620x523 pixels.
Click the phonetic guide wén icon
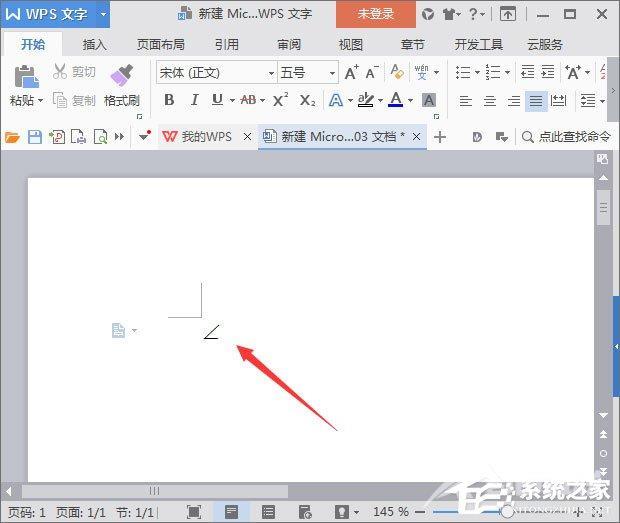(x=422, y=72)
